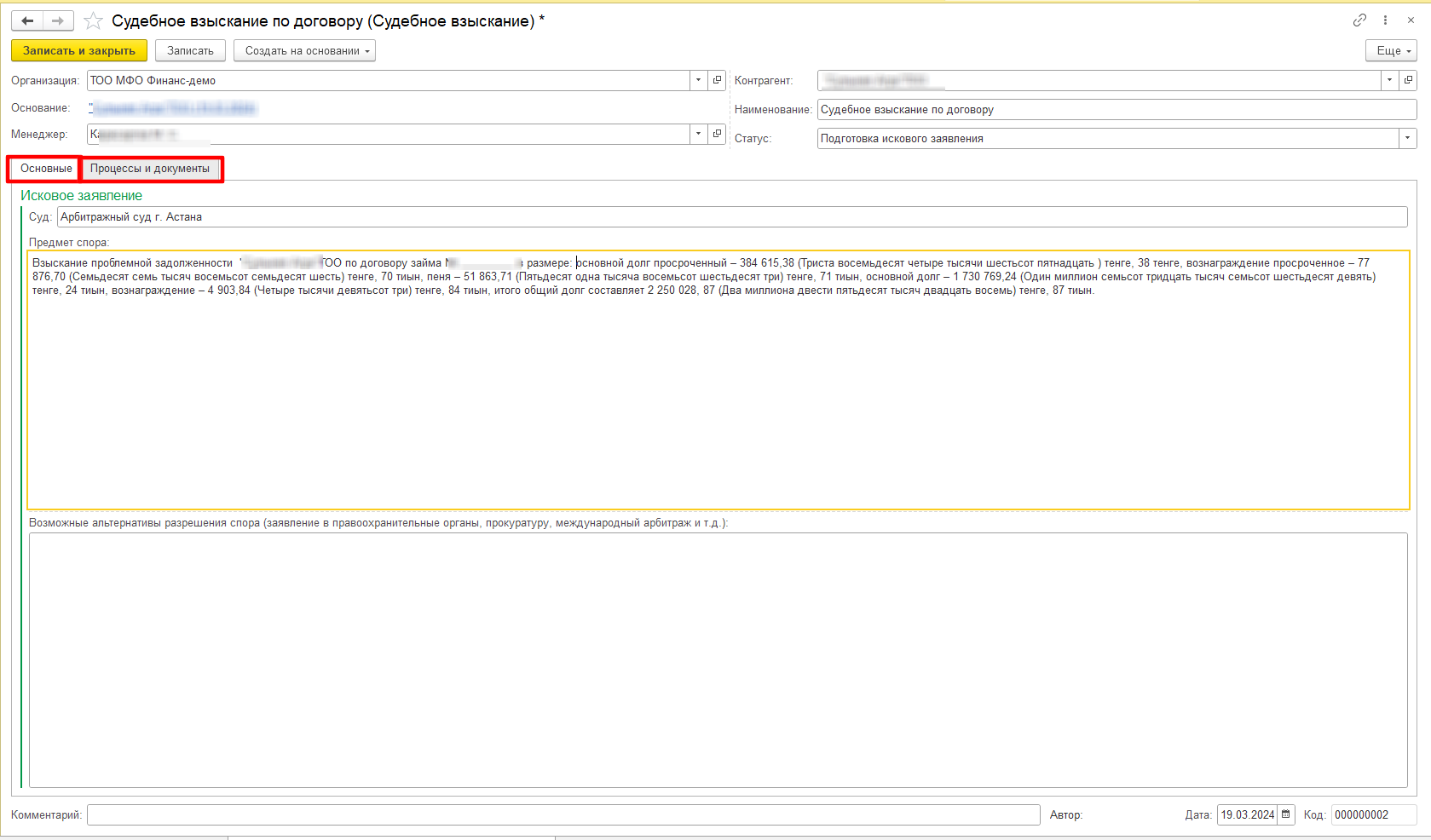
Task: Add this form to favorites via star icon
Action: [93, 20]
